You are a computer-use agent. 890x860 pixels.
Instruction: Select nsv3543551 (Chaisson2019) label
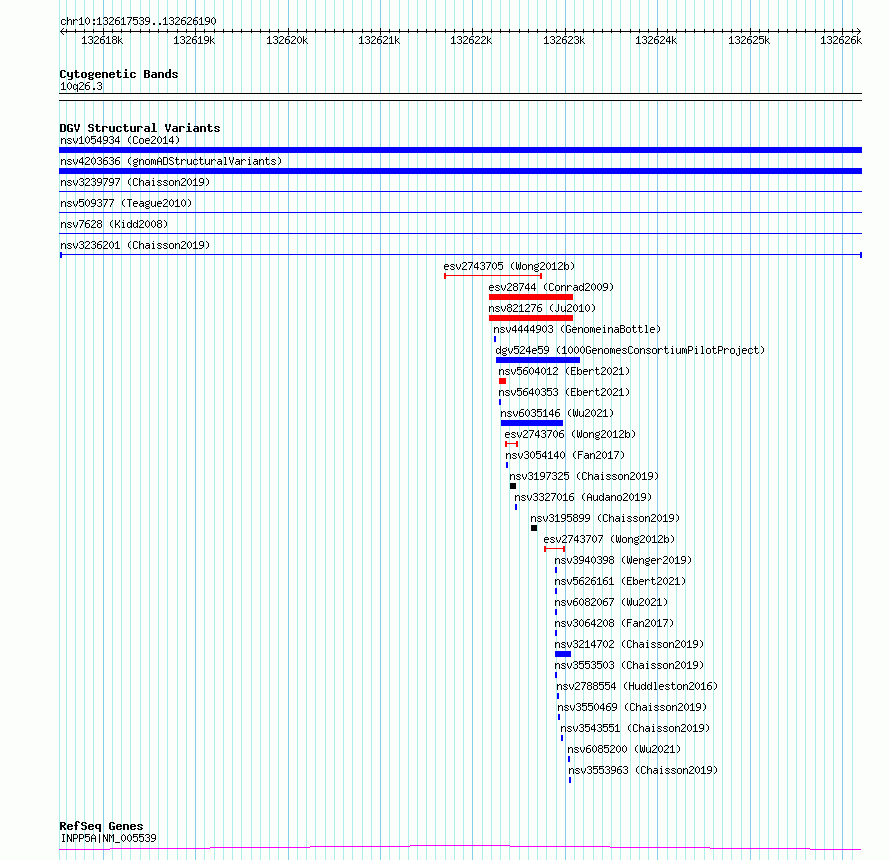635,728
